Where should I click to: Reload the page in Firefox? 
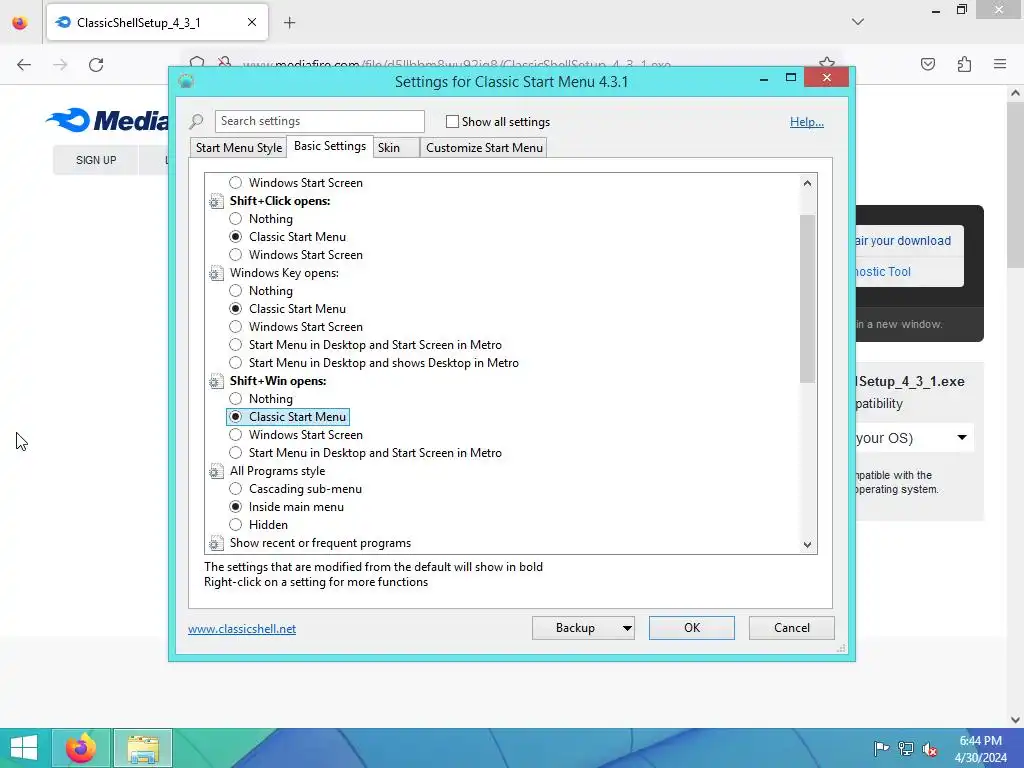coord(96,65)
